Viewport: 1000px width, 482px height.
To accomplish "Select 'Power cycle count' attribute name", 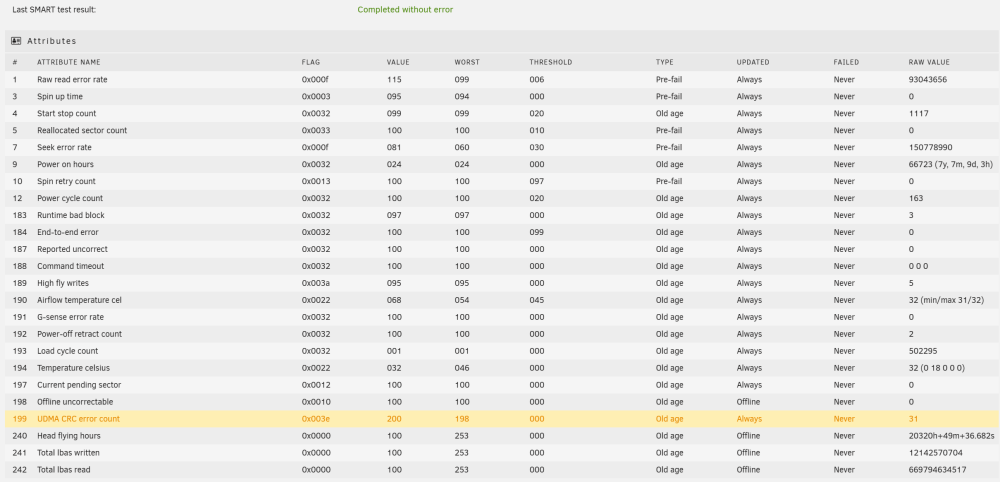I will [x=70, y=198].
